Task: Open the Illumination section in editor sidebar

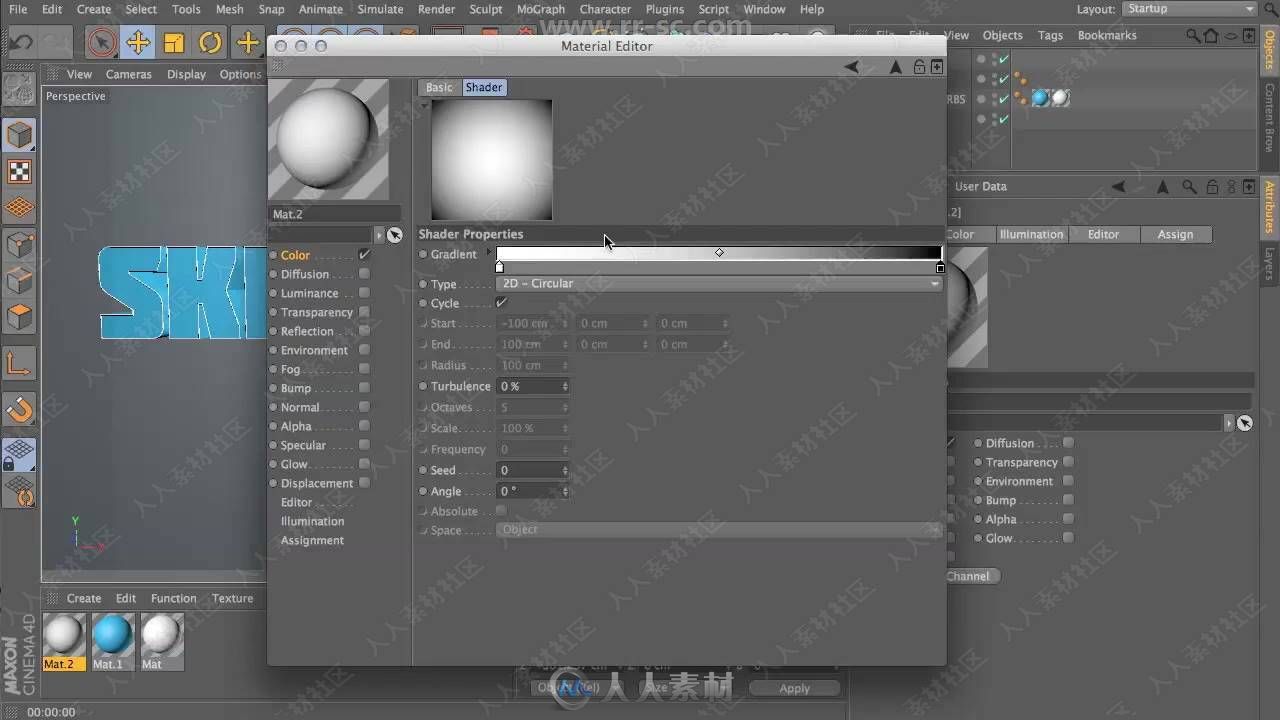Action: click(312, 521)
